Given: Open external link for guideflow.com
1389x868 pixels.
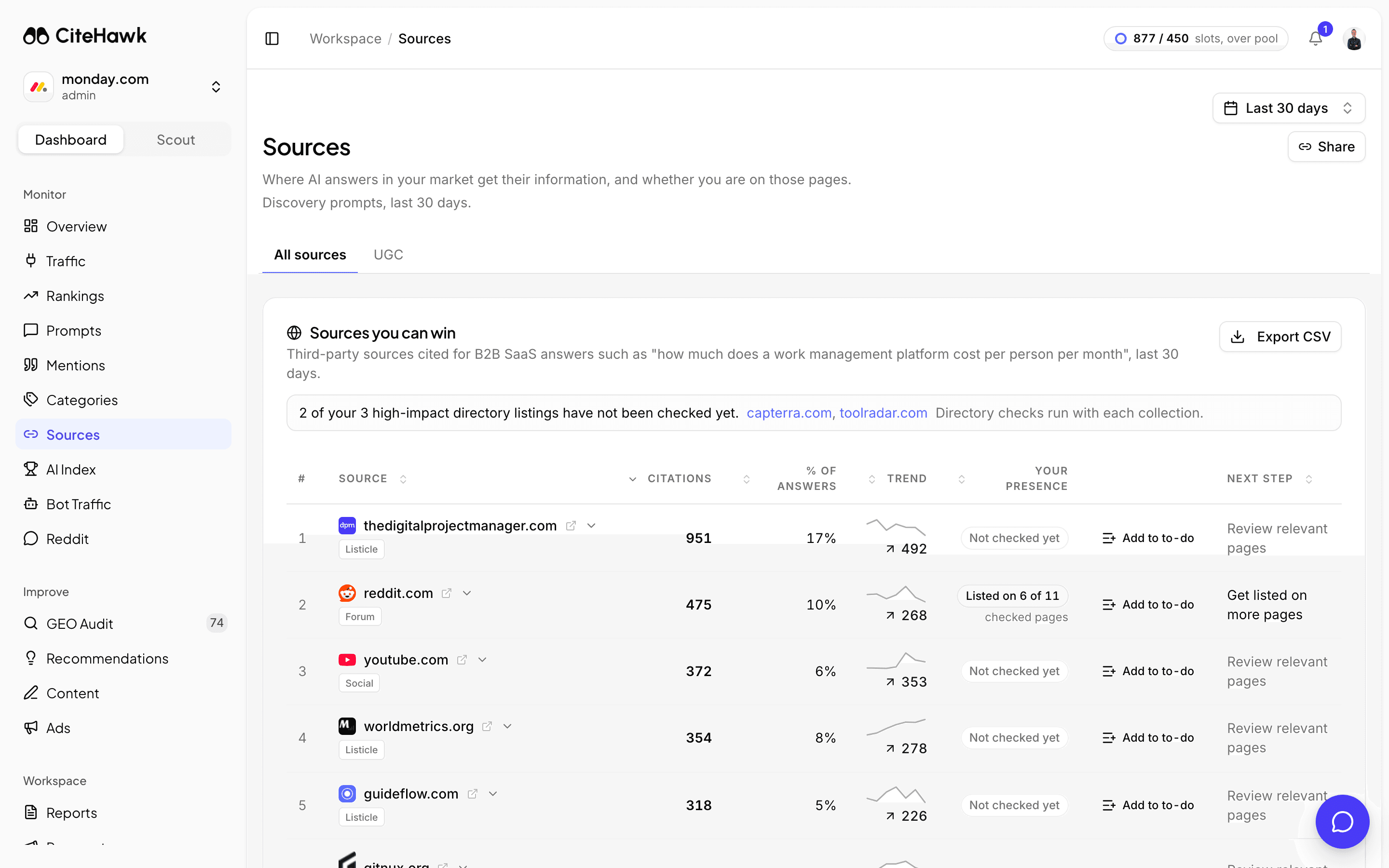Looking at the screenshot, I should (x=472, y=794).
